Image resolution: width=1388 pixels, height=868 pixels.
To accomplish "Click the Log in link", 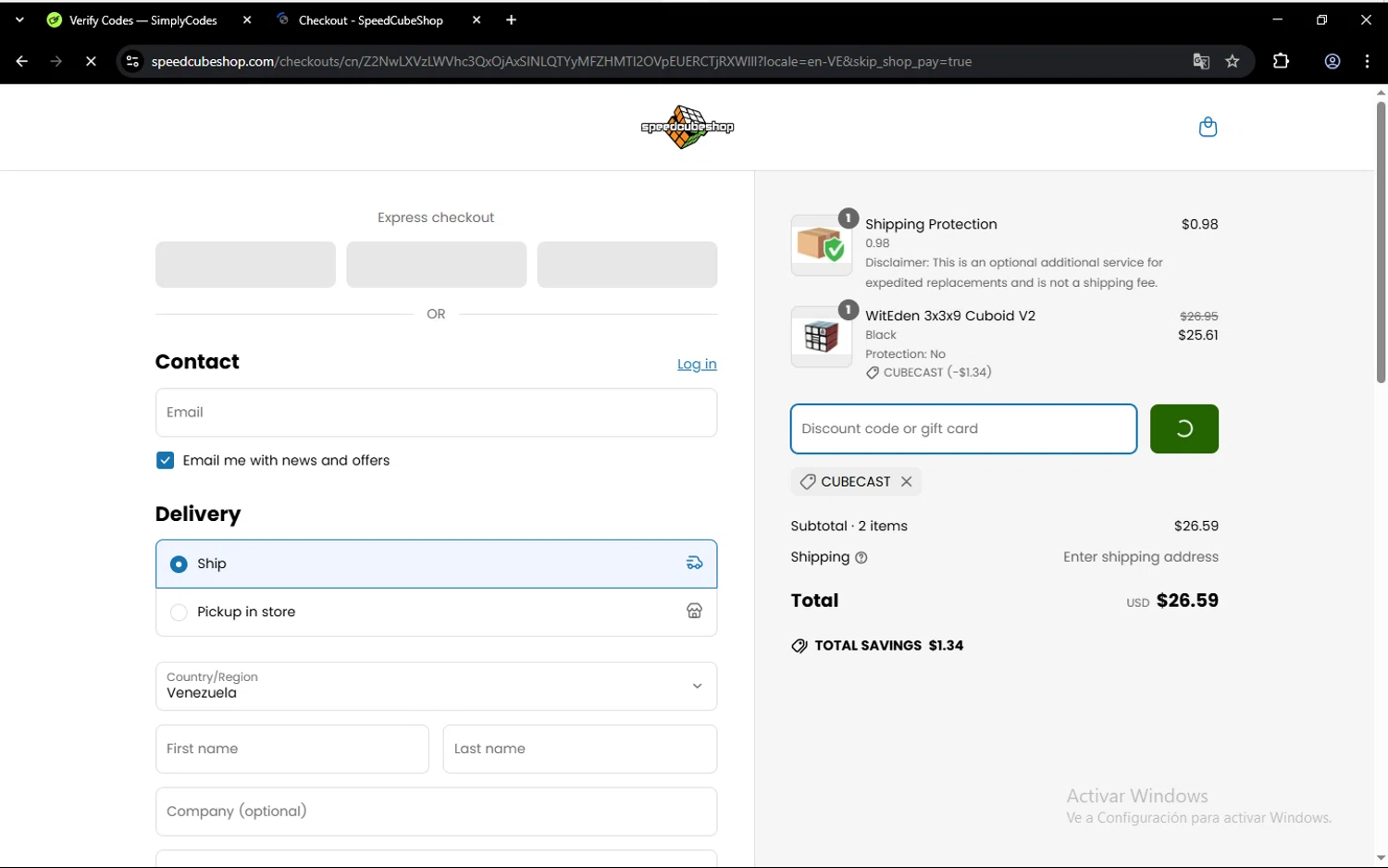I will (x=697, y=365).
